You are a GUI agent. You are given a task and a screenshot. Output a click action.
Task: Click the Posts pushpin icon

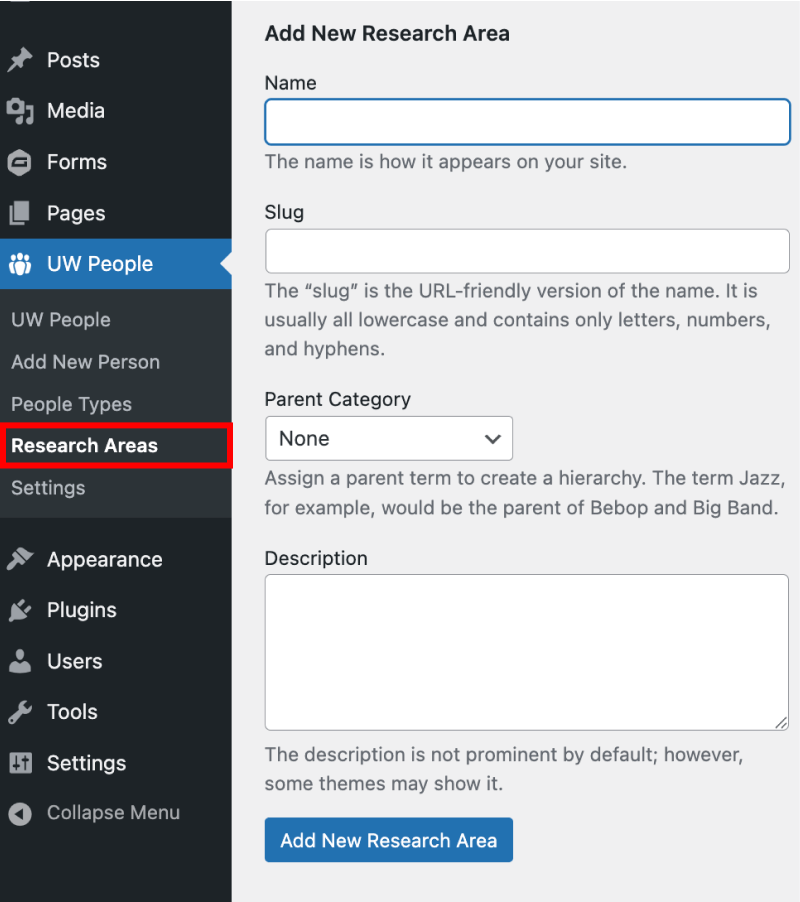pyautogui.click(x=20, y=60)
